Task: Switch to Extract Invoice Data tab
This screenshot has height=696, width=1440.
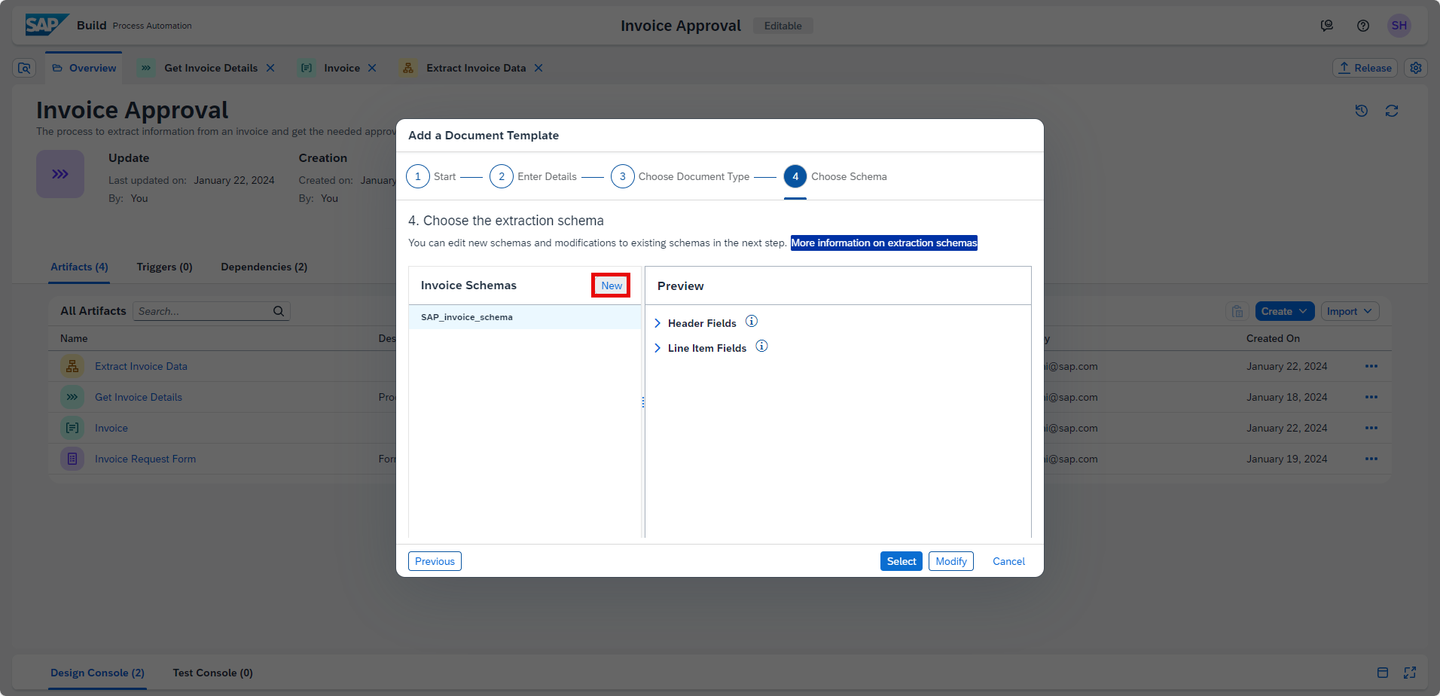Action: point(476,68)
